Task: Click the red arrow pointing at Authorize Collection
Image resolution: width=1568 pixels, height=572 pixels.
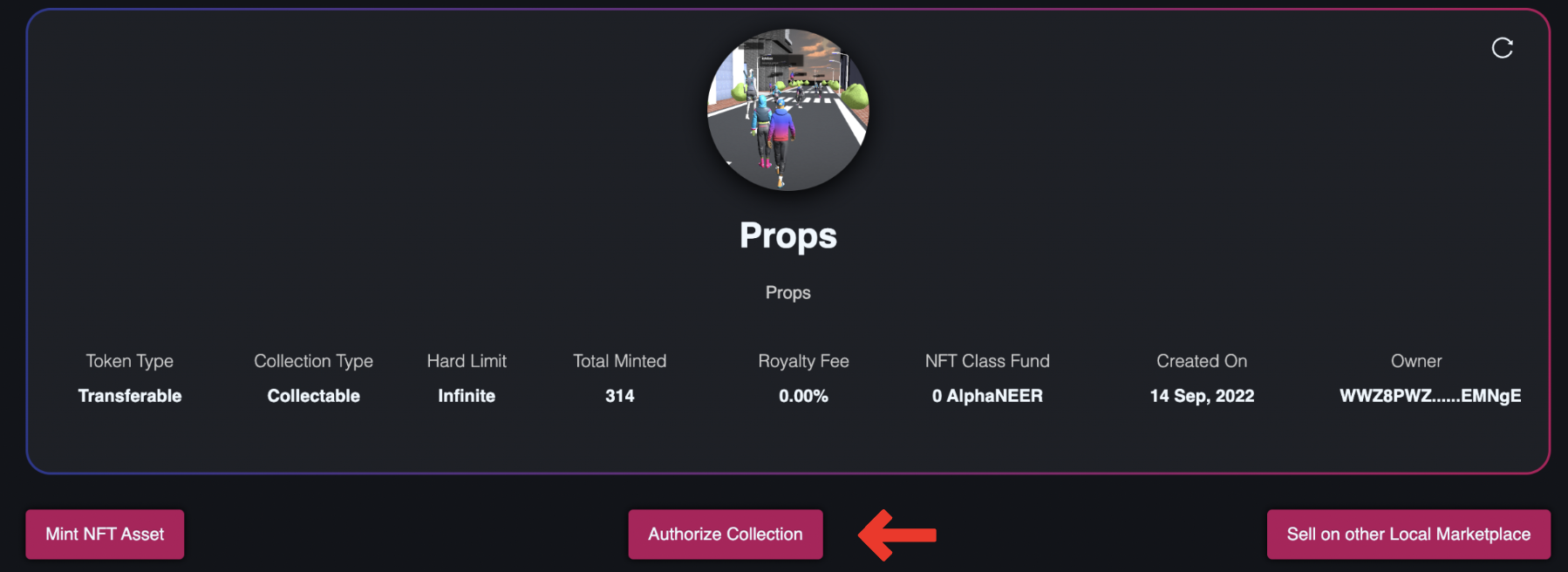Action: [896, 535]
